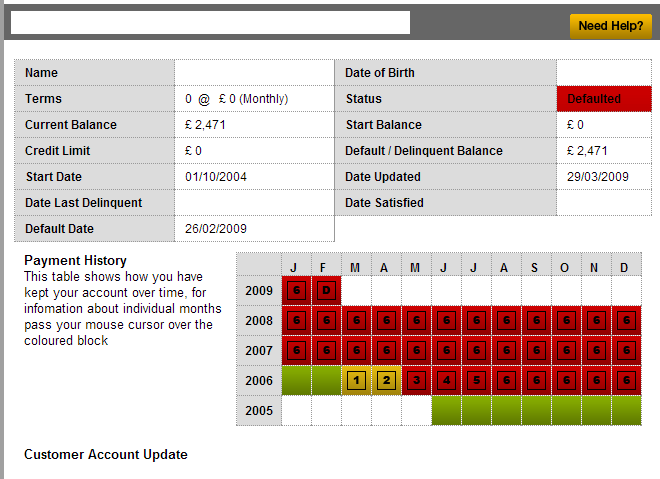660x479 pixels.
Task: Click the green February 2006 payment block
Action: (x=326, y=380)
